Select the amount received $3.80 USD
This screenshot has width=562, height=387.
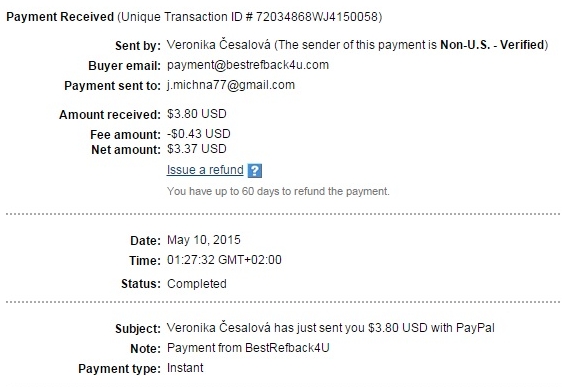click(x=197, y=114)
